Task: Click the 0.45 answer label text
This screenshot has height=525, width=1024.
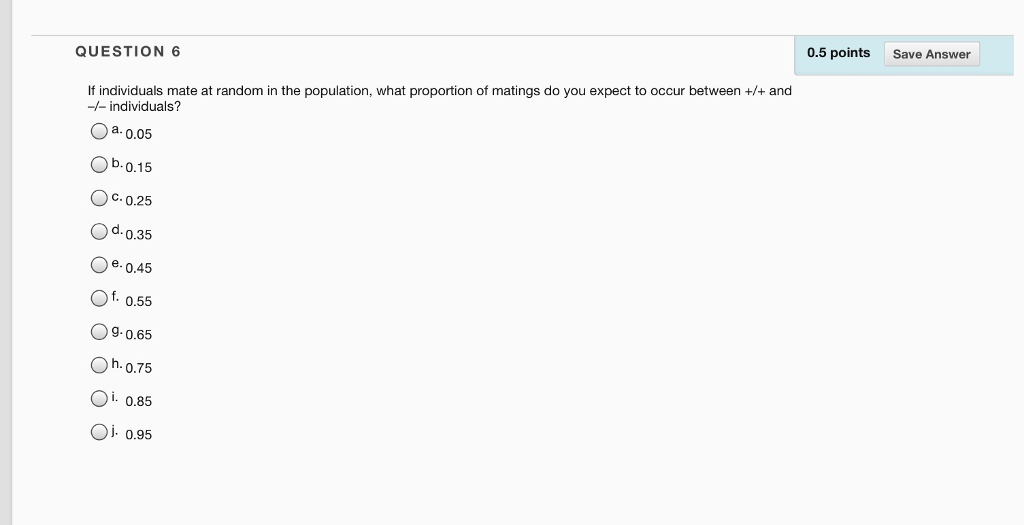Action: click(138, 268)
